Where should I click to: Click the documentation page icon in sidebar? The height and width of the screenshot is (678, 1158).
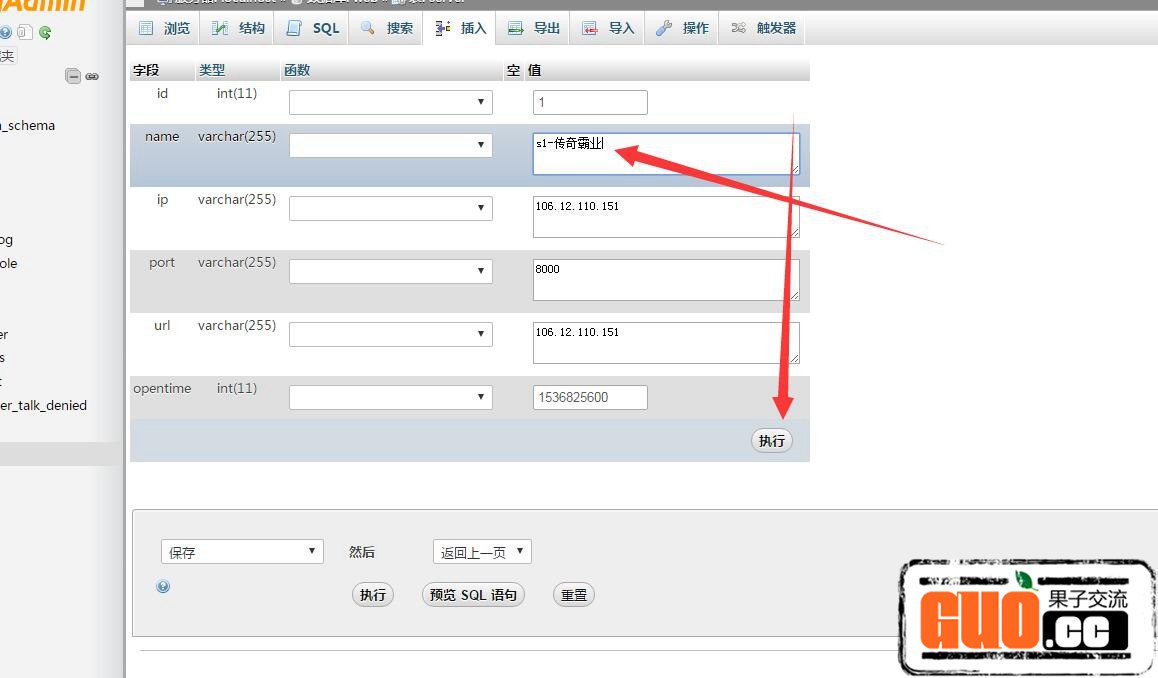pos(25,32)
